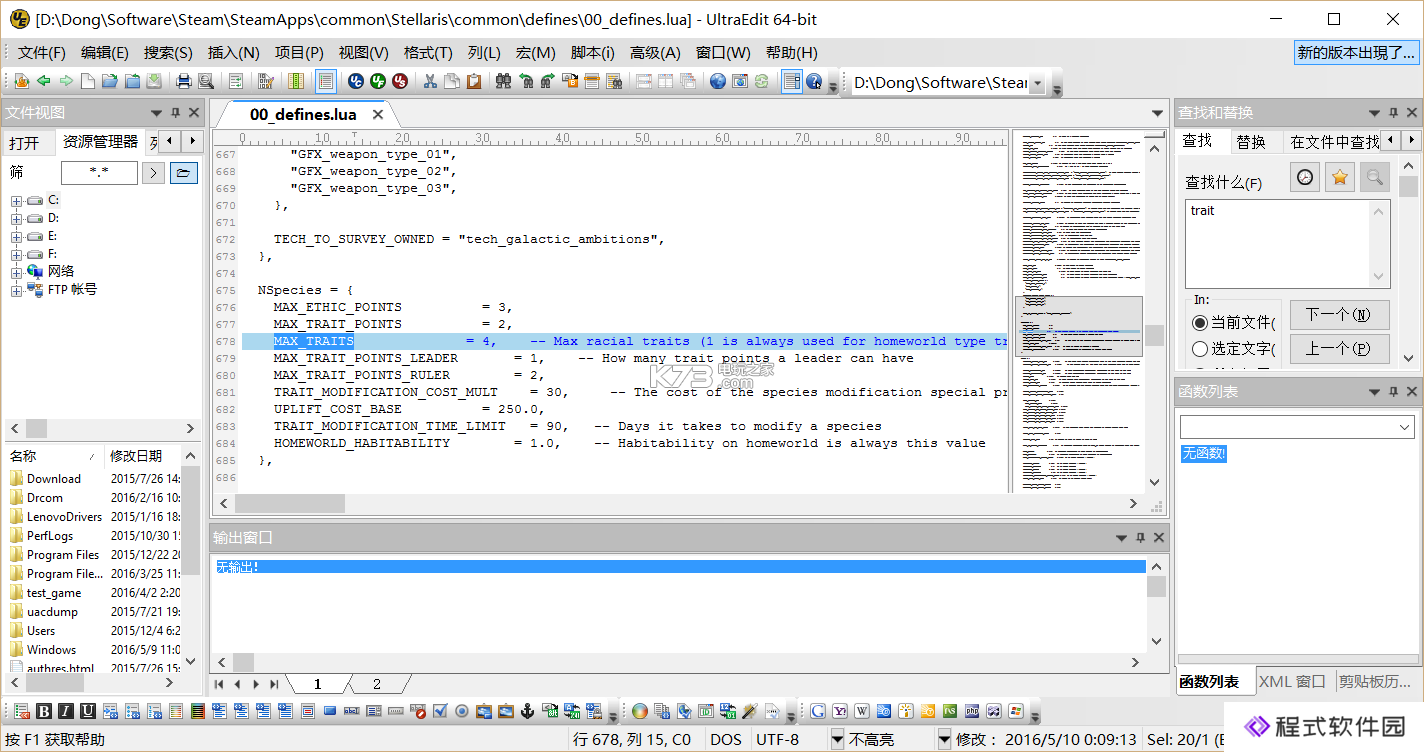The width and height of the screenshot is (1424, 752).
Task: Click the *.* file filter input field
Action: tap(99, 173)
